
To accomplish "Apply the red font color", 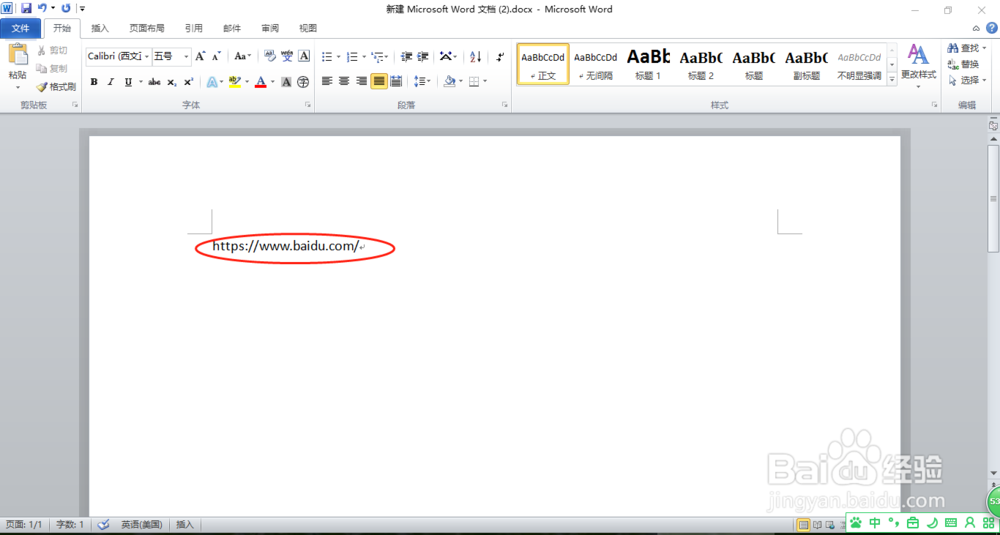I will point(260,82).
